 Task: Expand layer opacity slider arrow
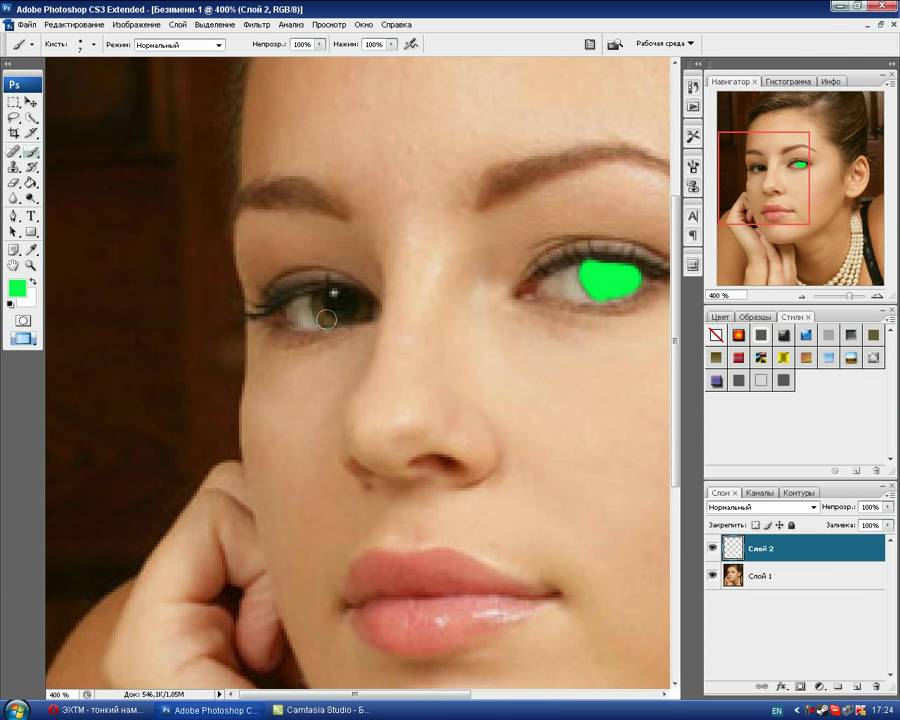pyautogui.click(x=888, y=508)
